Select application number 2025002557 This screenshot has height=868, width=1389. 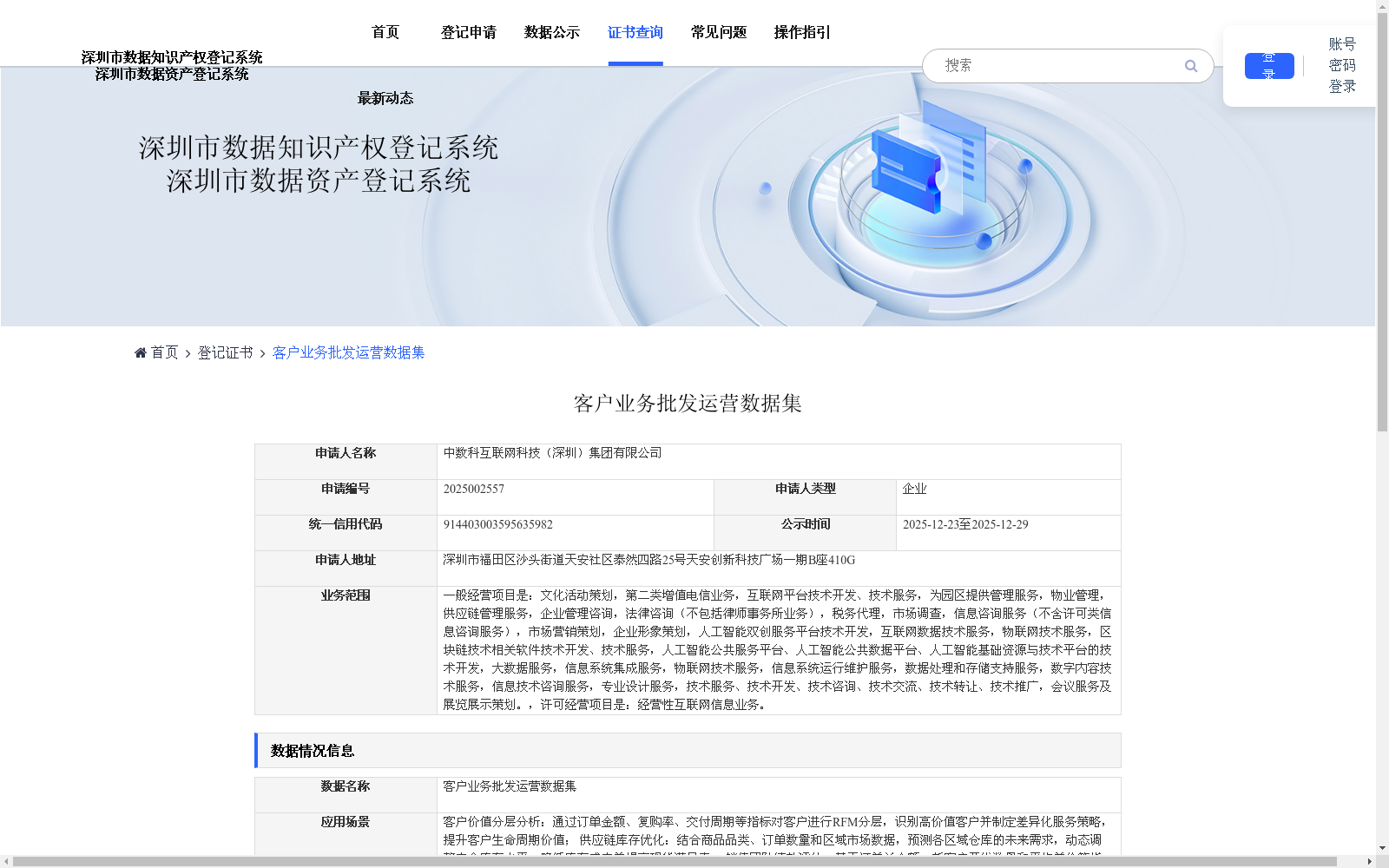[474, 489]
